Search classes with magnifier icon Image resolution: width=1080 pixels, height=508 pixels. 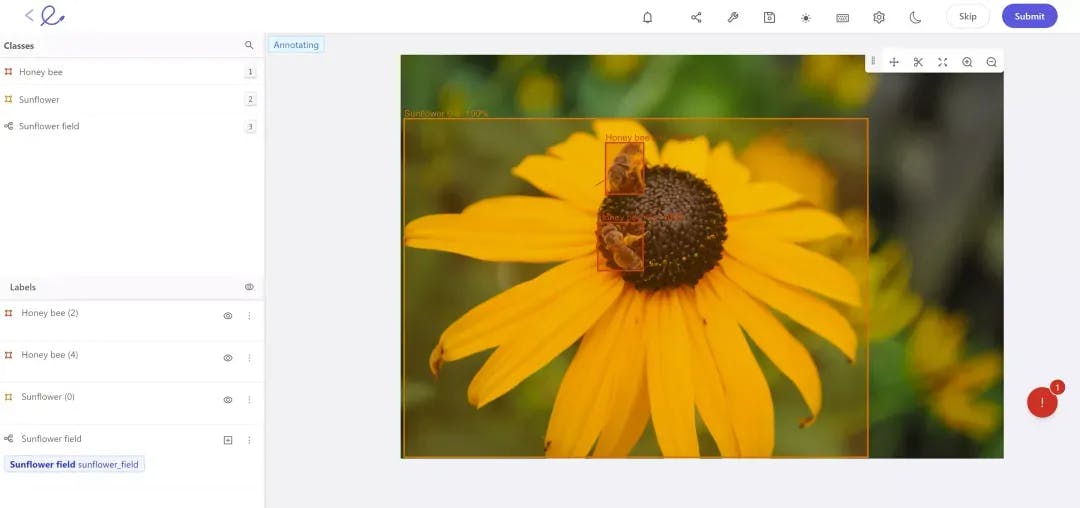[x=249, y=45]
